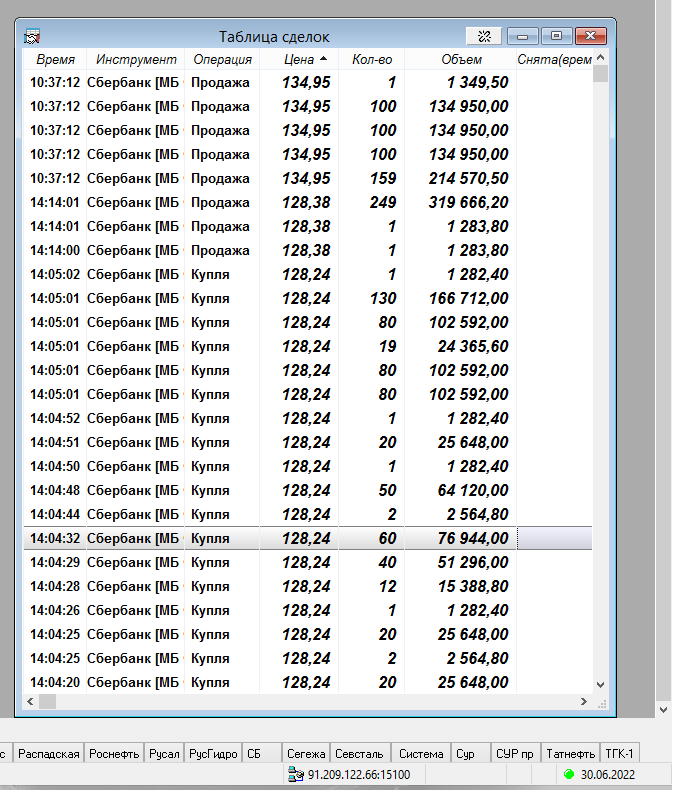Select the row with time 14:05:02

coord(308,274)
